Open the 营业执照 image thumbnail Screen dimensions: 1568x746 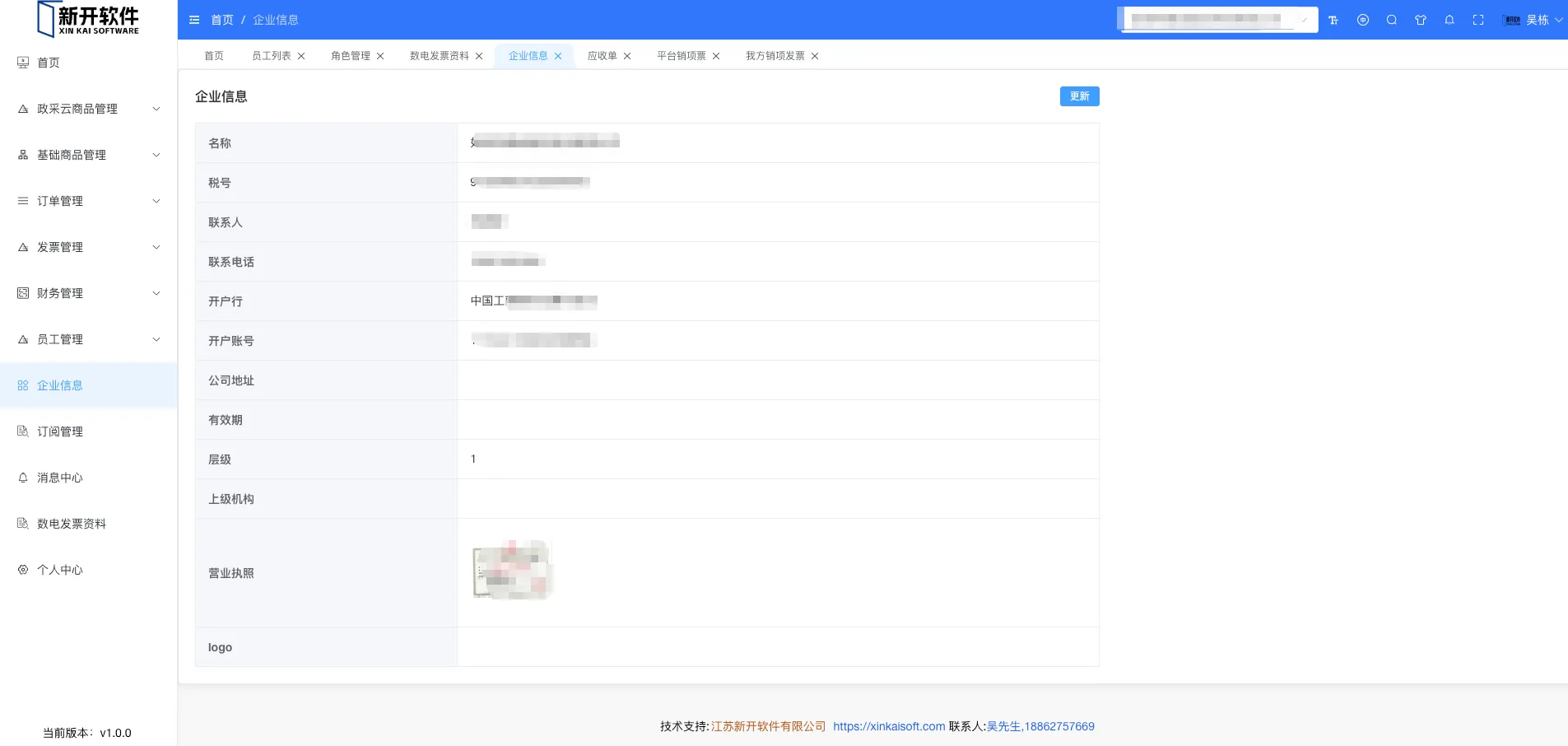pos(512,570)
